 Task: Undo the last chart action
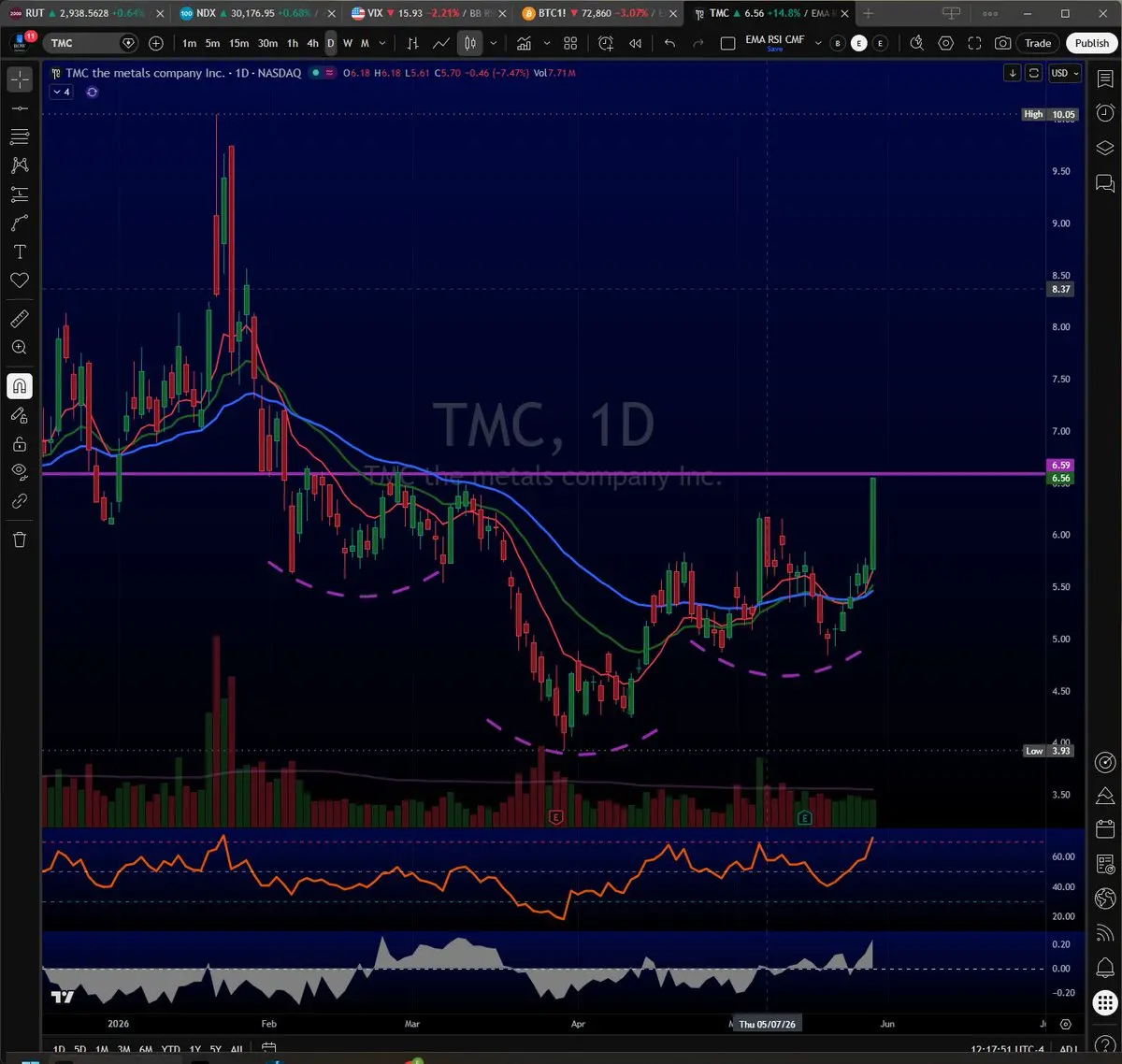point(669,43)
